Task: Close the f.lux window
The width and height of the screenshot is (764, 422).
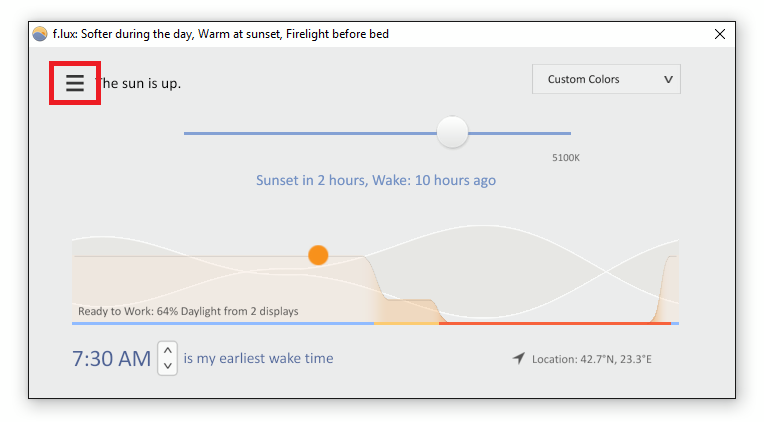Action: click(x=720, y=34)
